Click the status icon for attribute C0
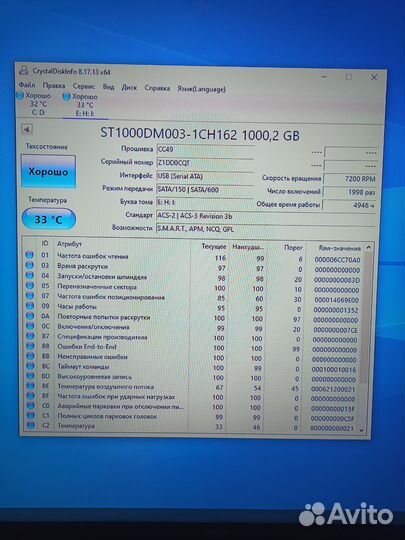This screenshot has height=540, width=405. [31, 405]
